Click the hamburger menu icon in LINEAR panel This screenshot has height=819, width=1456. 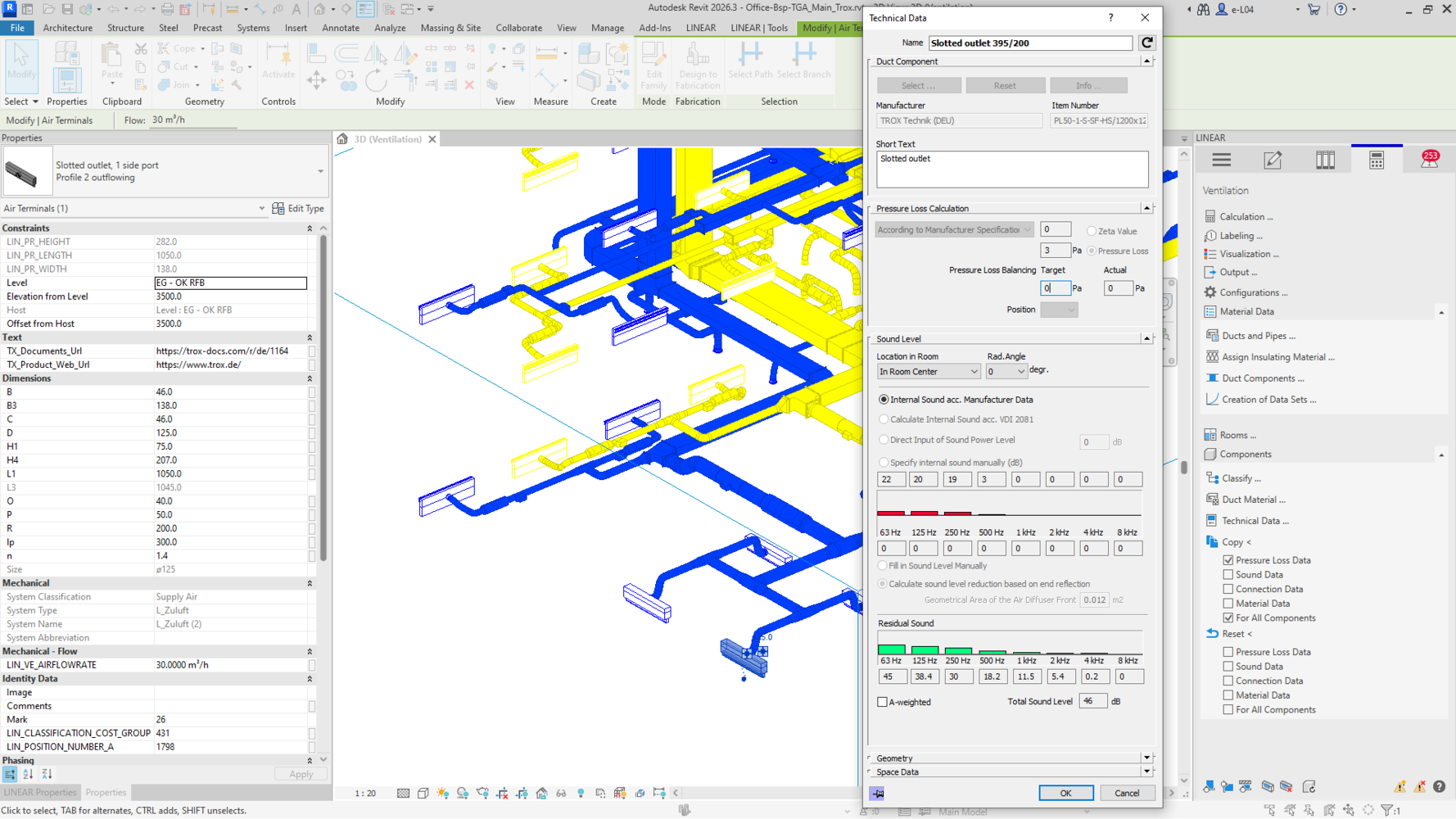click(x=1221, y=161)
